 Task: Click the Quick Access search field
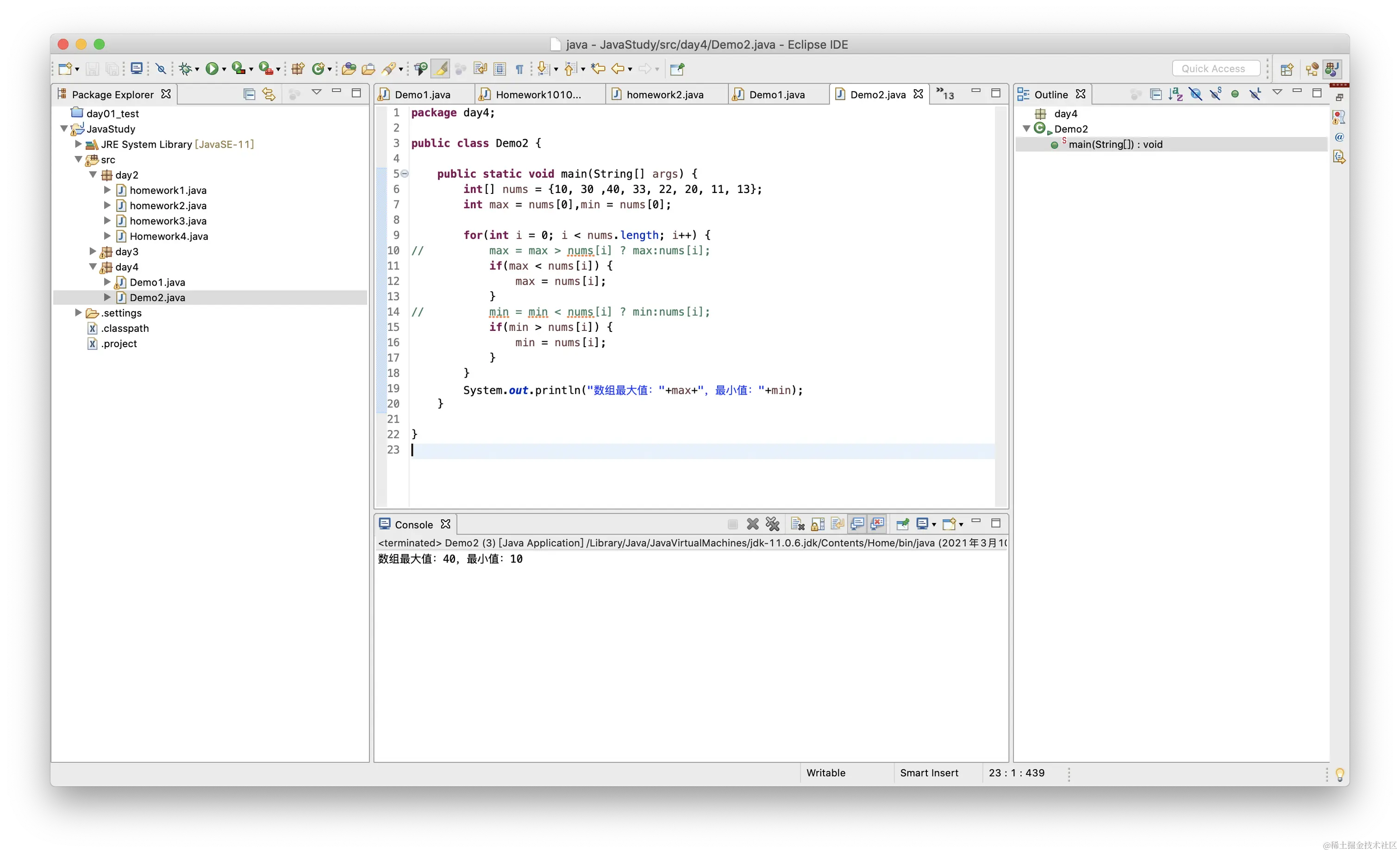[1215, 68]
